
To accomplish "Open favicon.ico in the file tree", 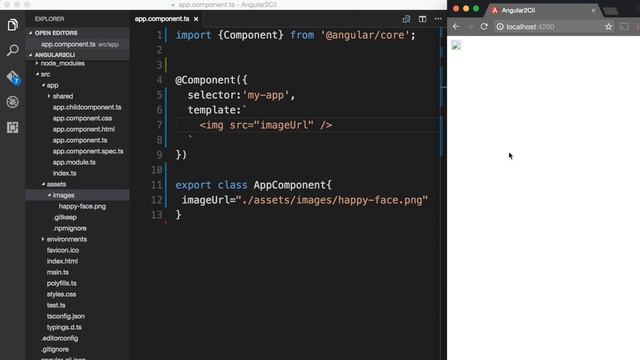I will pyautogui.click(x=63, y=250).
